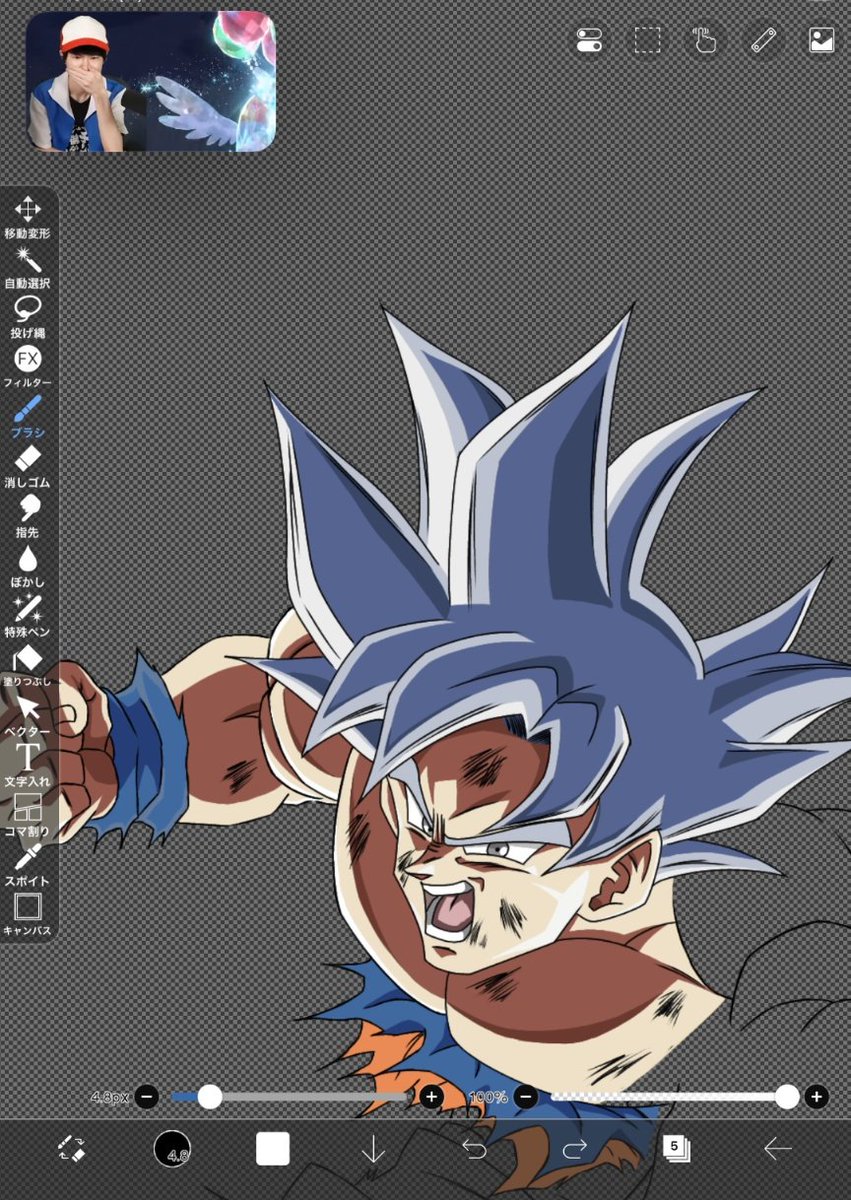Viewport: 851px width, 1200px height.
Task: Go back with the left arrow
Action: click(777, 1149)
